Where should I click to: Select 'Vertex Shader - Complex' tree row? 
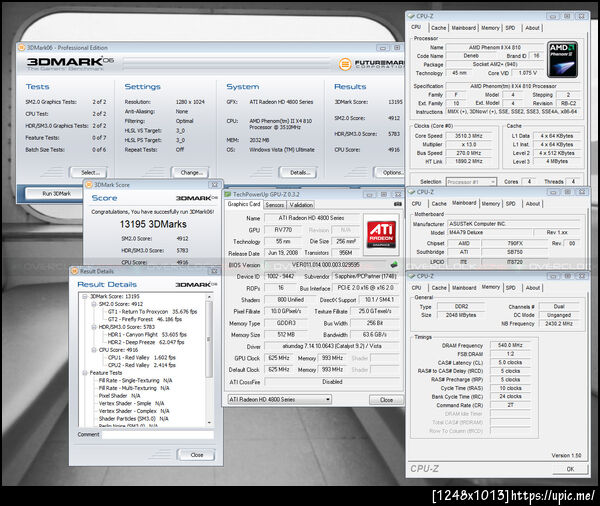click(134, 411)
